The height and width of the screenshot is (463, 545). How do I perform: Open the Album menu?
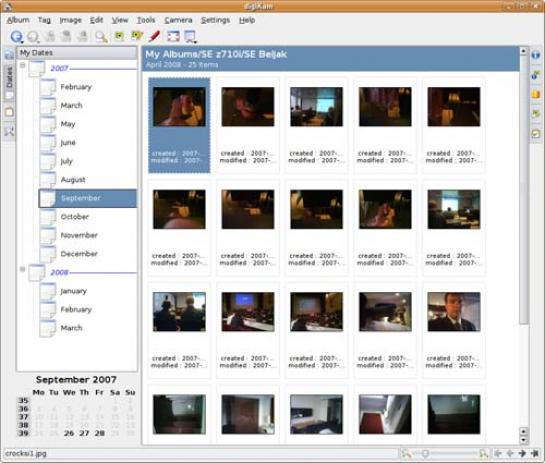[18, 20]
